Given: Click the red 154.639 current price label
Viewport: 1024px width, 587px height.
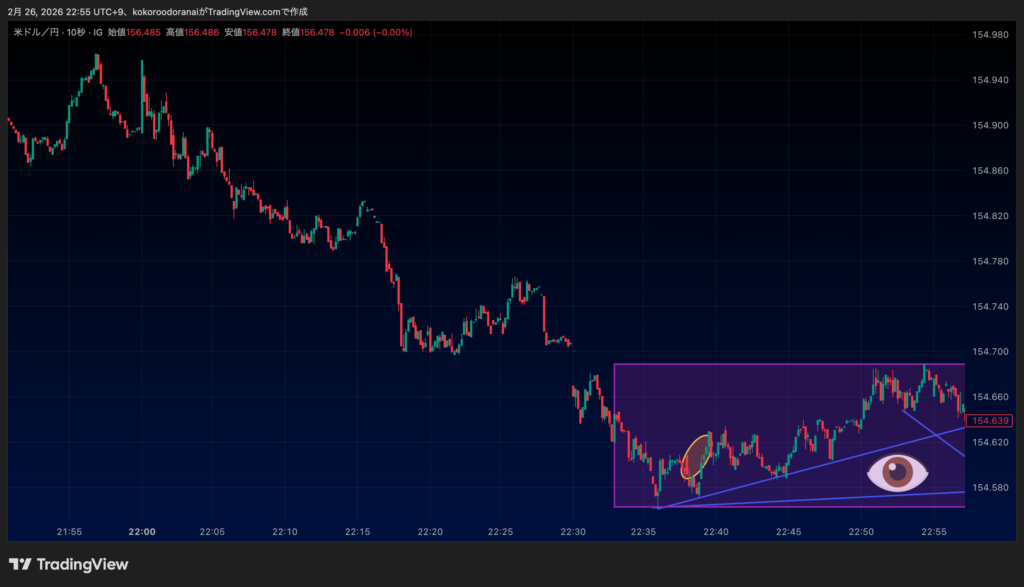Looking at the screenshot, I should (991, 421).
